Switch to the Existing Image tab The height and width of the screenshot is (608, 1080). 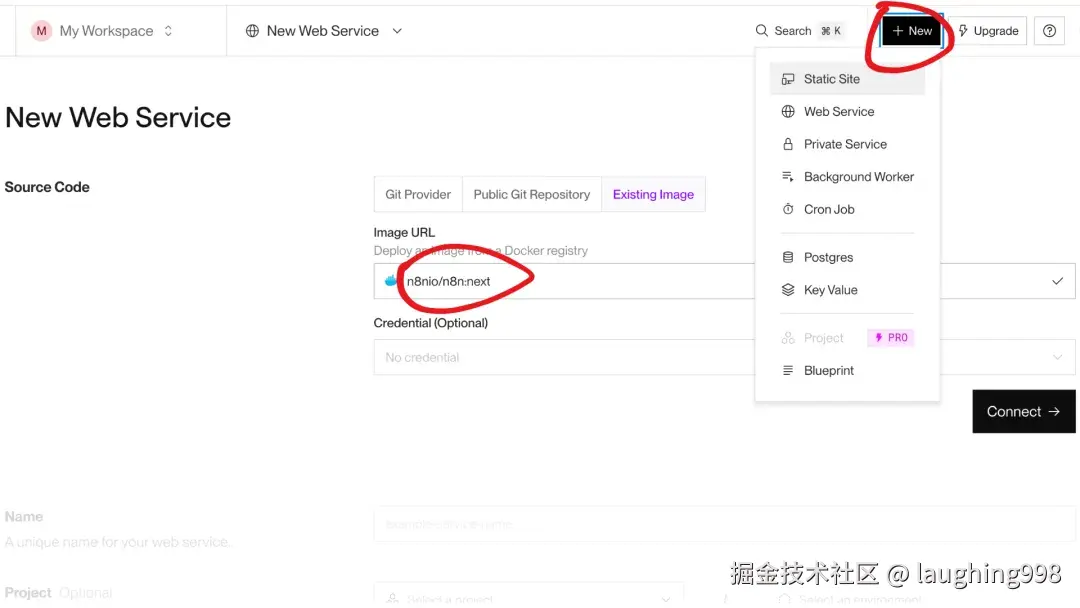[653, 195]
